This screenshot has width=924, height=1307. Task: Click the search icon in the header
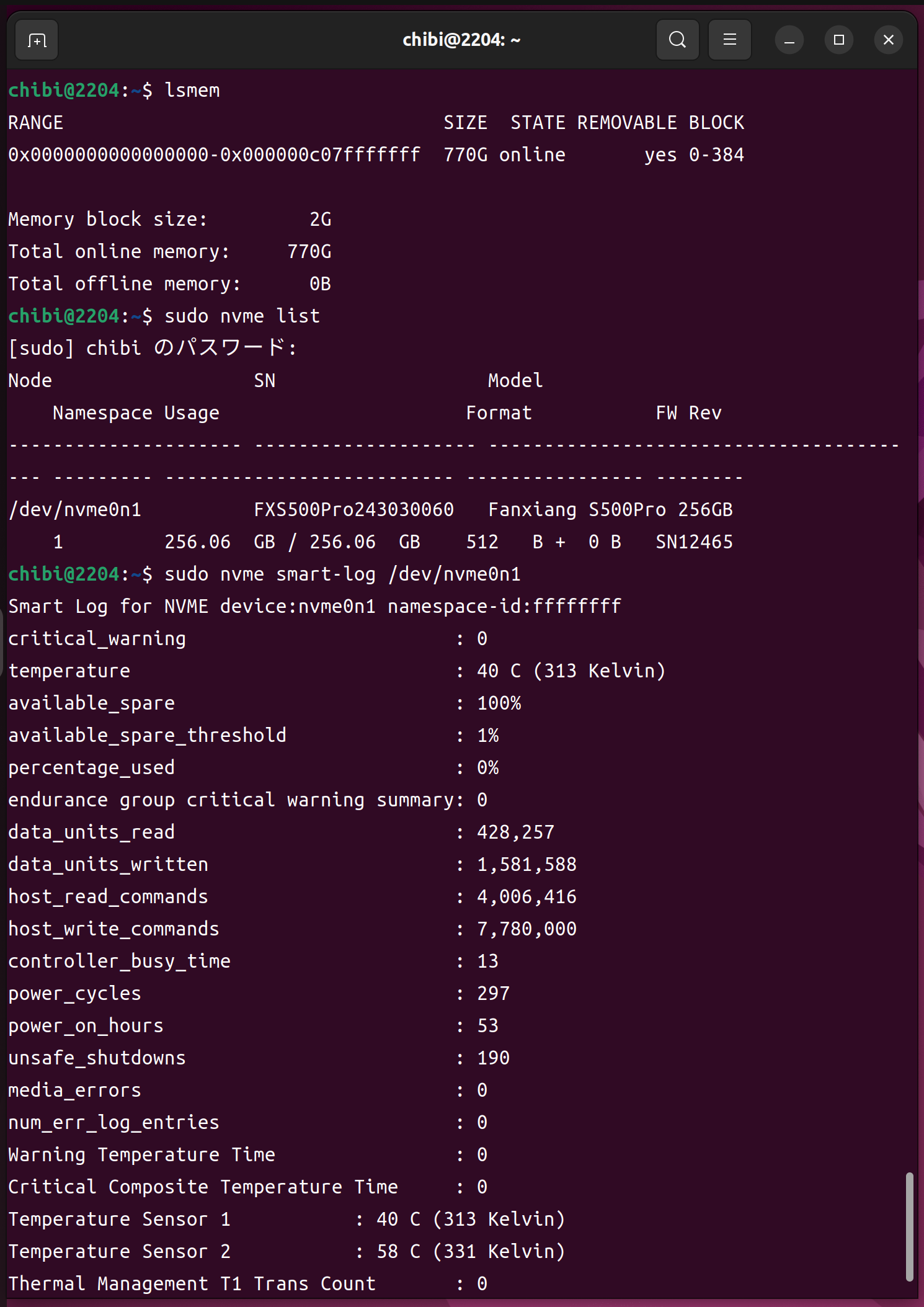[x=677, y=40]
